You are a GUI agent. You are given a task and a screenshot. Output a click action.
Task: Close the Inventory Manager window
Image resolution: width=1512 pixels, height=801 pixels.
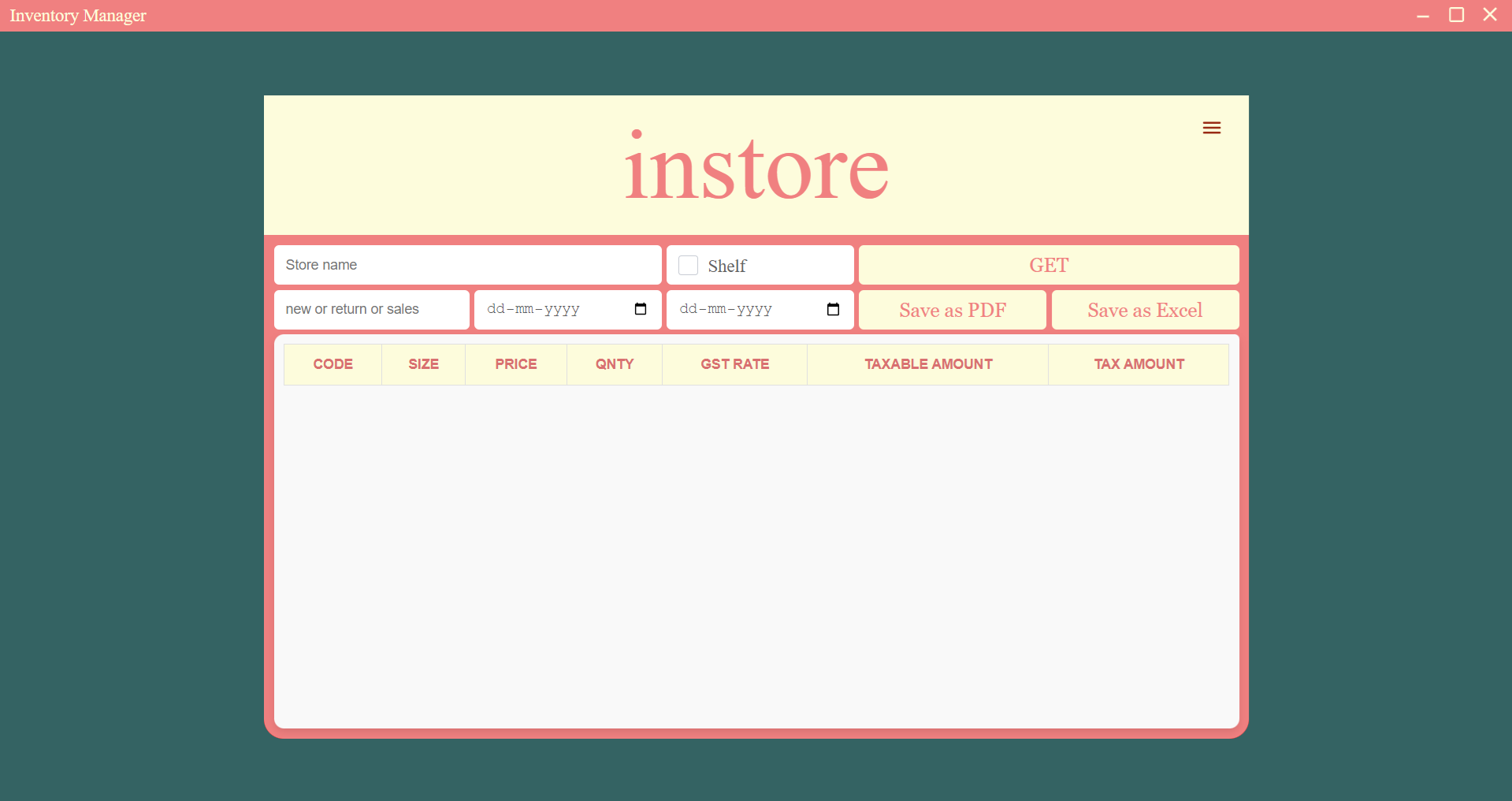tap(1490, 15)
